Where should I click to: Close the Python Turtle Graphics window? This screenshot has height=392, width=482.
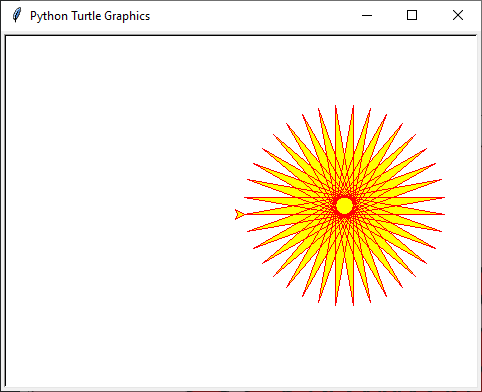pos(458,15)
